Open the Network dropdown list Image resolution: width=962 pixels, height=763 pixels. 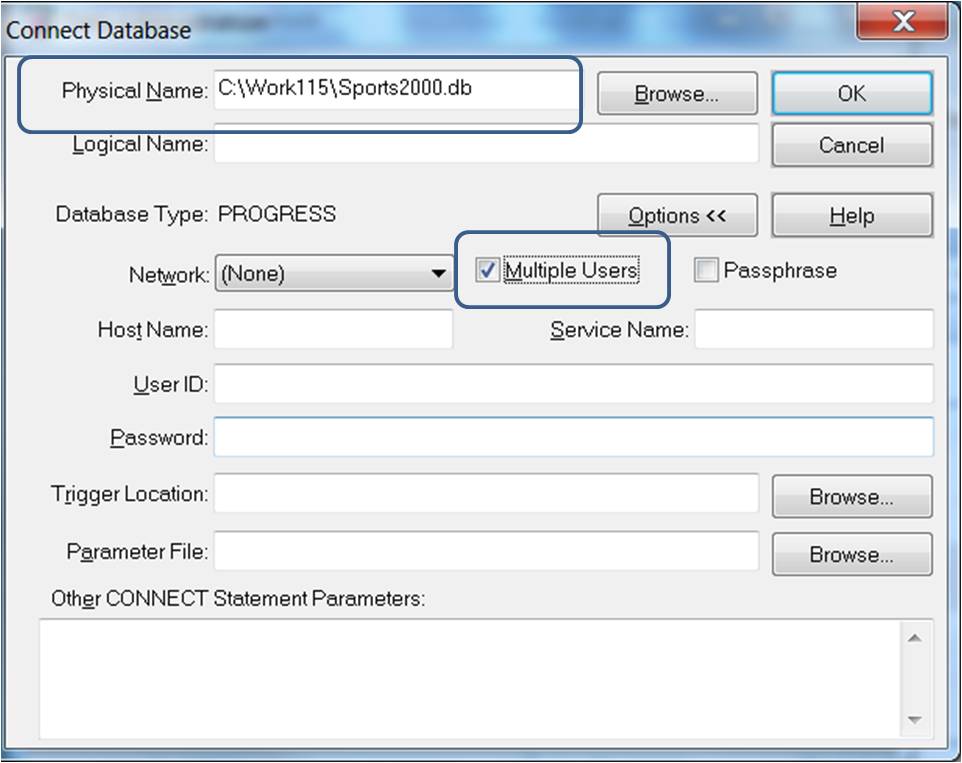[334, 273]
